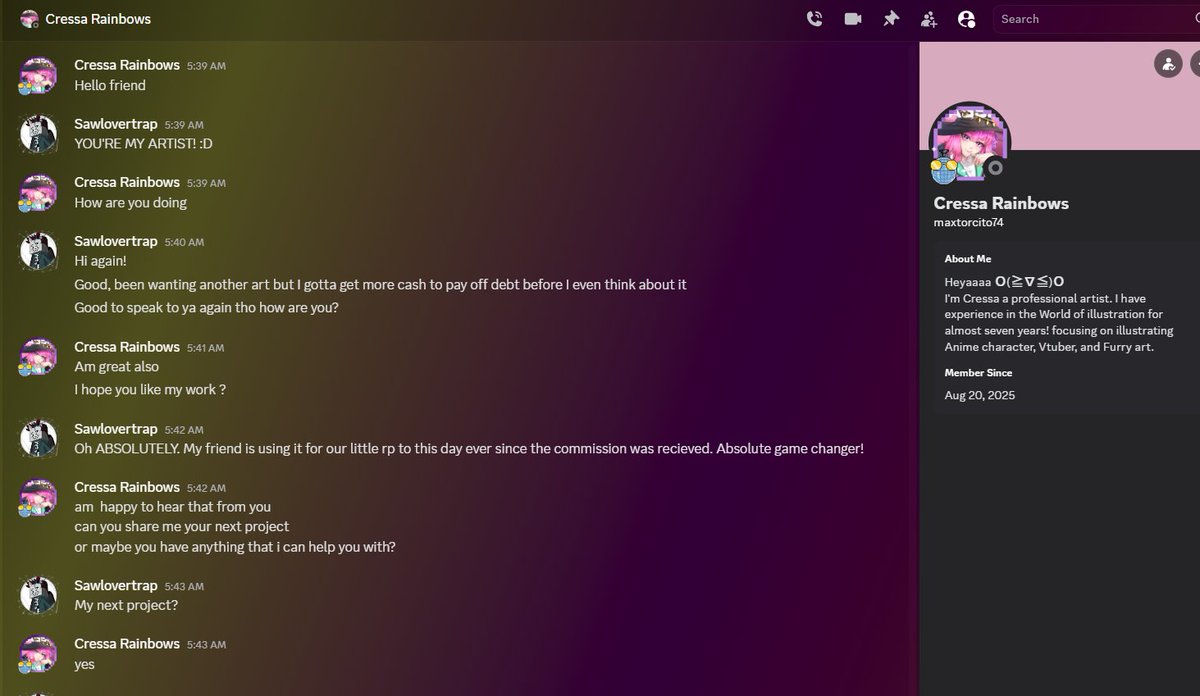Open the avatar beside "am happy to hear that"
Image resolution: width=1200 pixels, height=696 pixels.
(38, 497)
